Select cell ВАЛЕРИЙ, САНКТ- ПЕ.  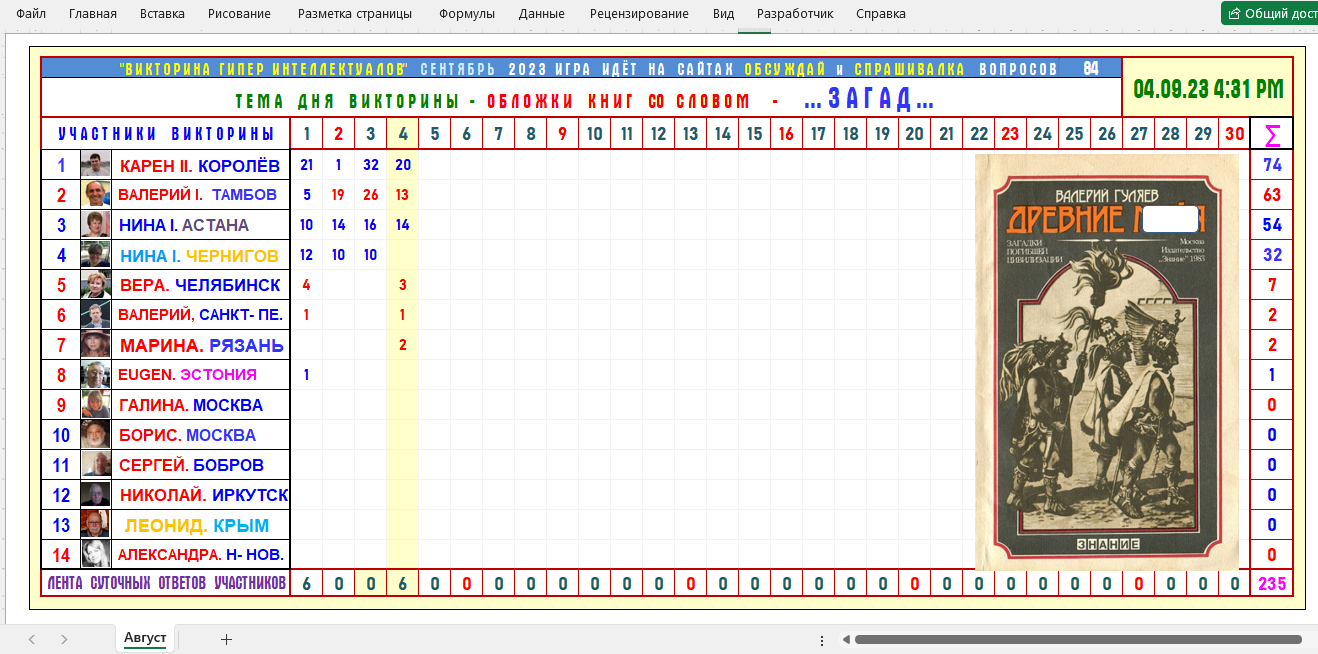(200, 315)
